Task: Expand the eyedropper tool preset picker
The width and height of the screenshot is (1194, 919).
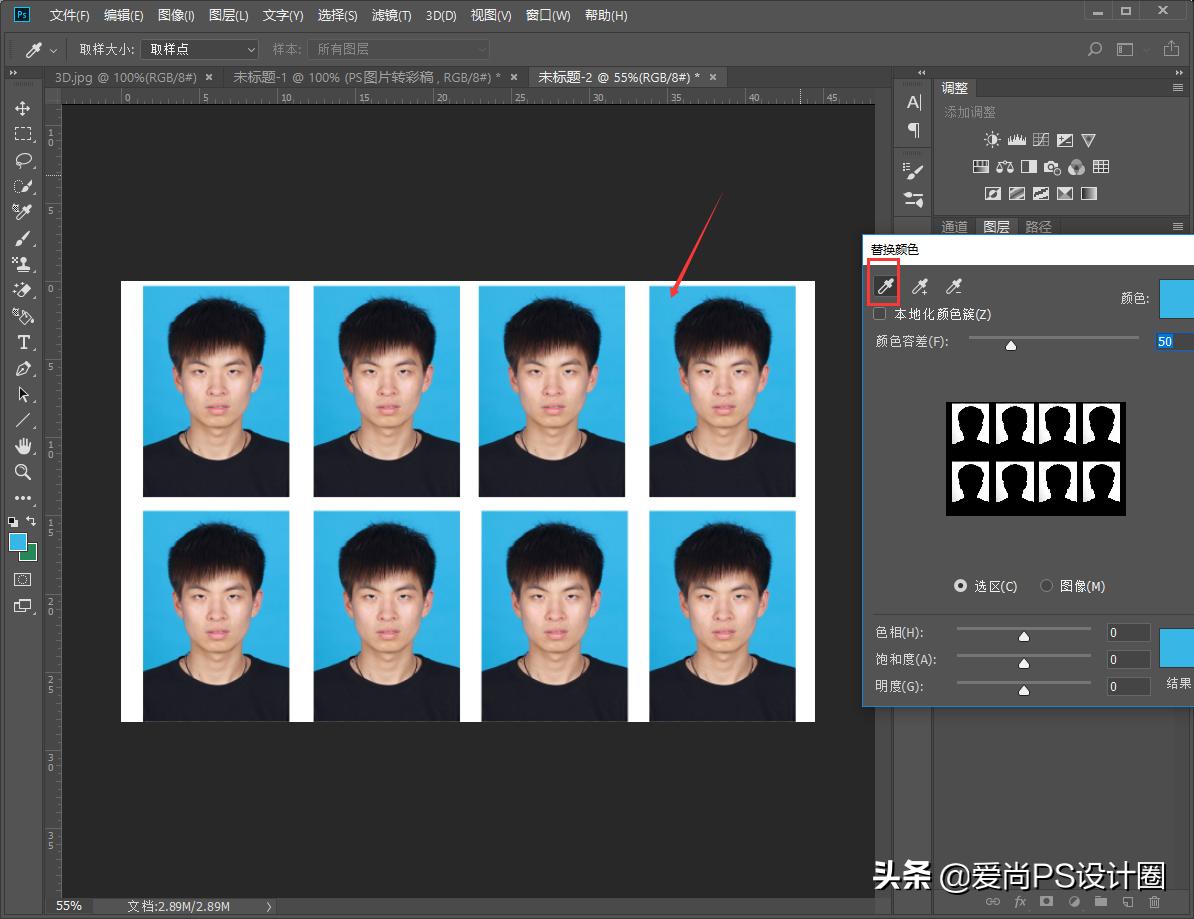Action: click(53, 49)
